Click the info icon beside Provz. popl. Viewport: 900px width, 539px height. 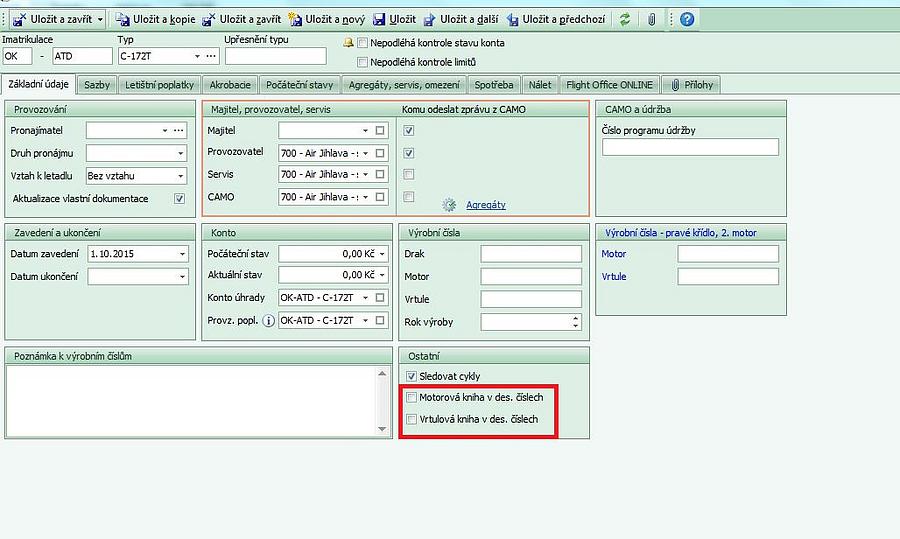coord(268,321)
